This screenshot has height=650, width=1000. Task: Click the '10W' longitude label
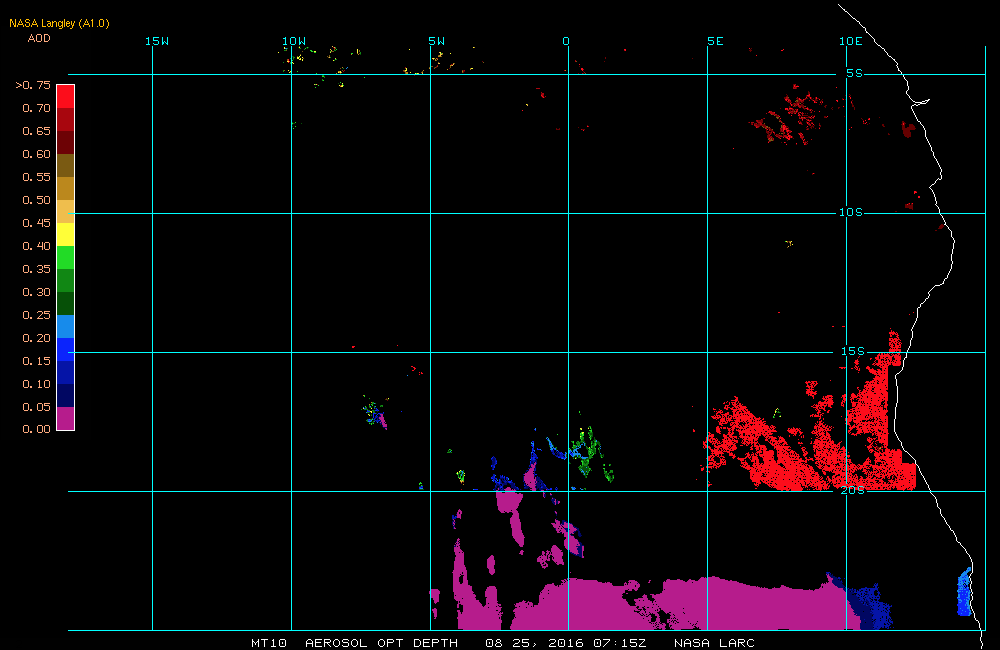click(x=294, y=41)
